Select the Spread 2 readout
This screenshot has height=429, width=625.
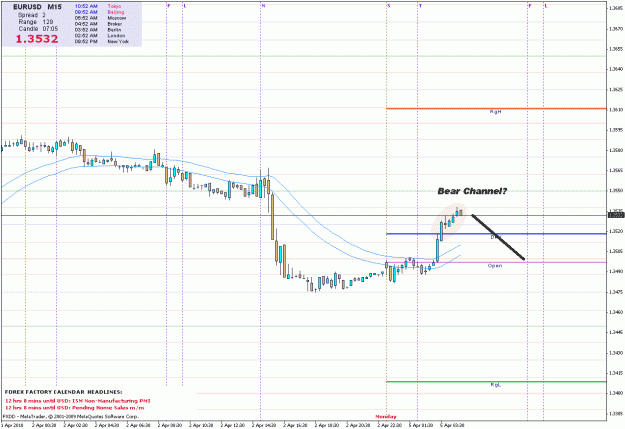coord(32,15)
